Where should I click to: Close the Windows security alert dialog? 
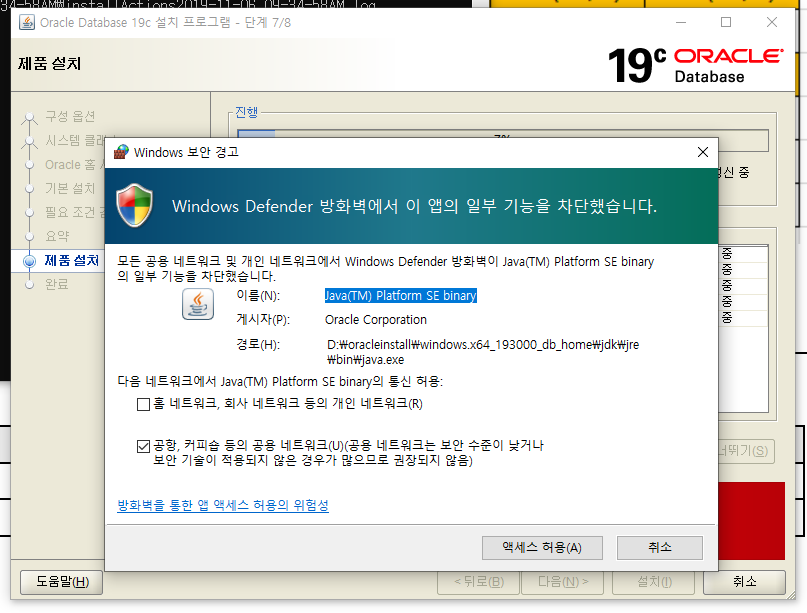703,152
